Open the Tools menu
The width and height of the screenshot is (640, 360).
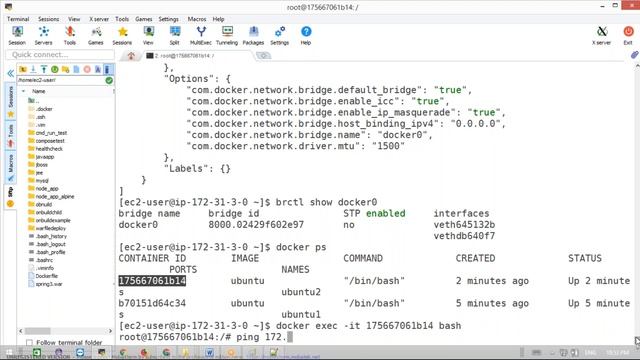[x=122, y=19]
